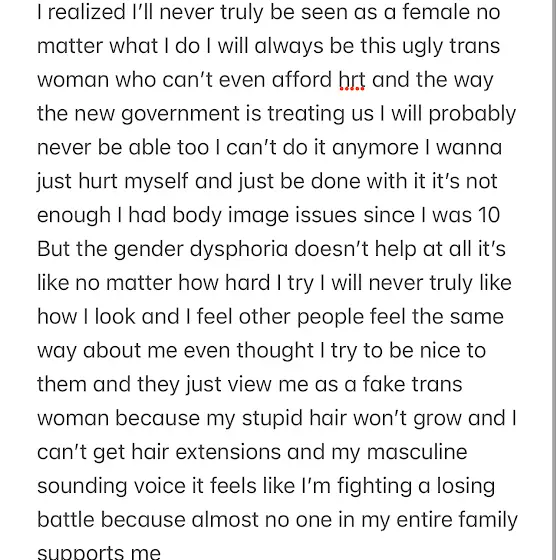The height and width of the screenshot is (560, 560).
Task: Click on the word "extensions"
Action: [228, 452]
